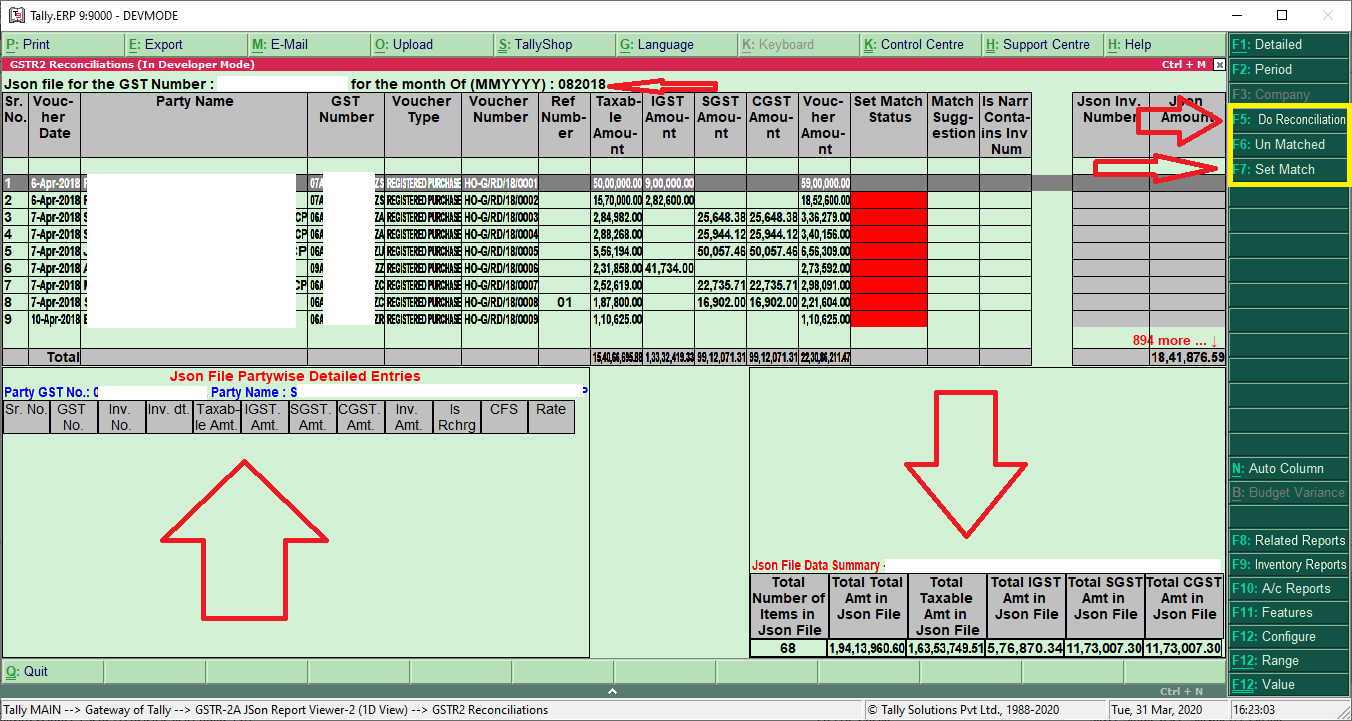The width and height of the screenshot is (1352, 721).
Task: Click the '894 more' indicator
Action: tap(1175, 341)
